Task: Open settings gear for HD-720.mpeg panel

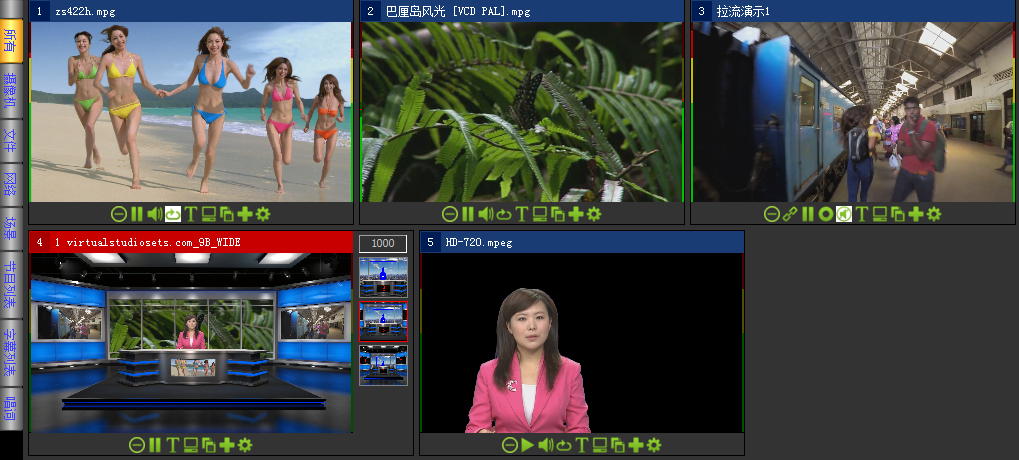Action: pyautogui.click(x=654, y=445)
